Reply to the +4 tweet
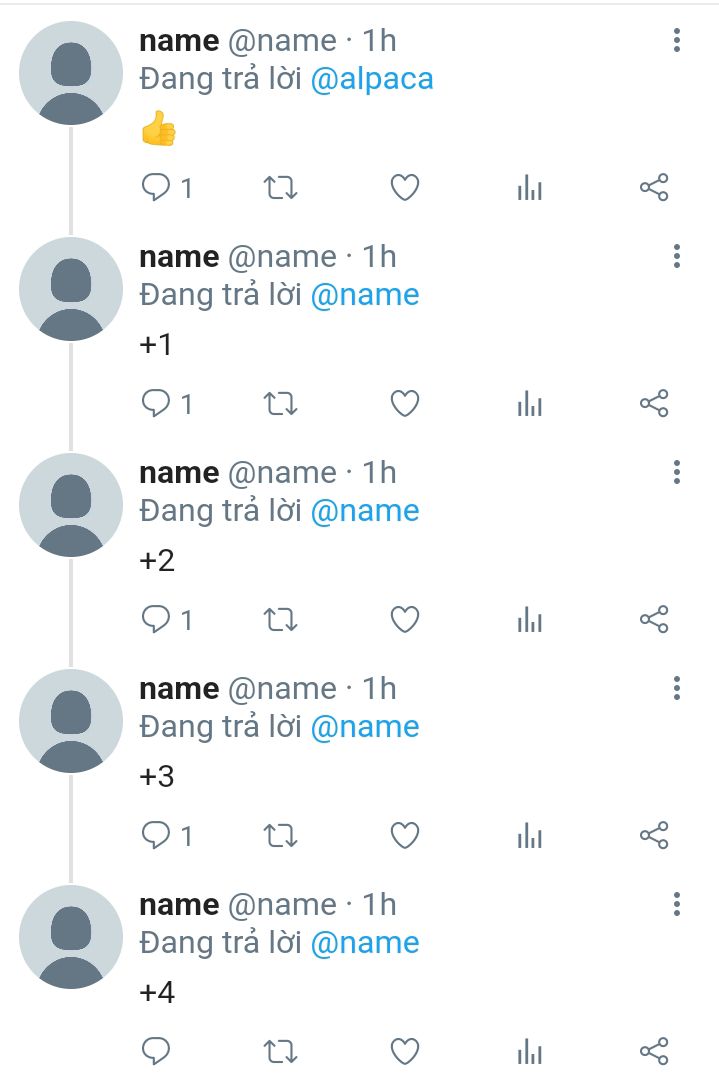Viewport: 719px width, 1081px height. [156, 1051]
